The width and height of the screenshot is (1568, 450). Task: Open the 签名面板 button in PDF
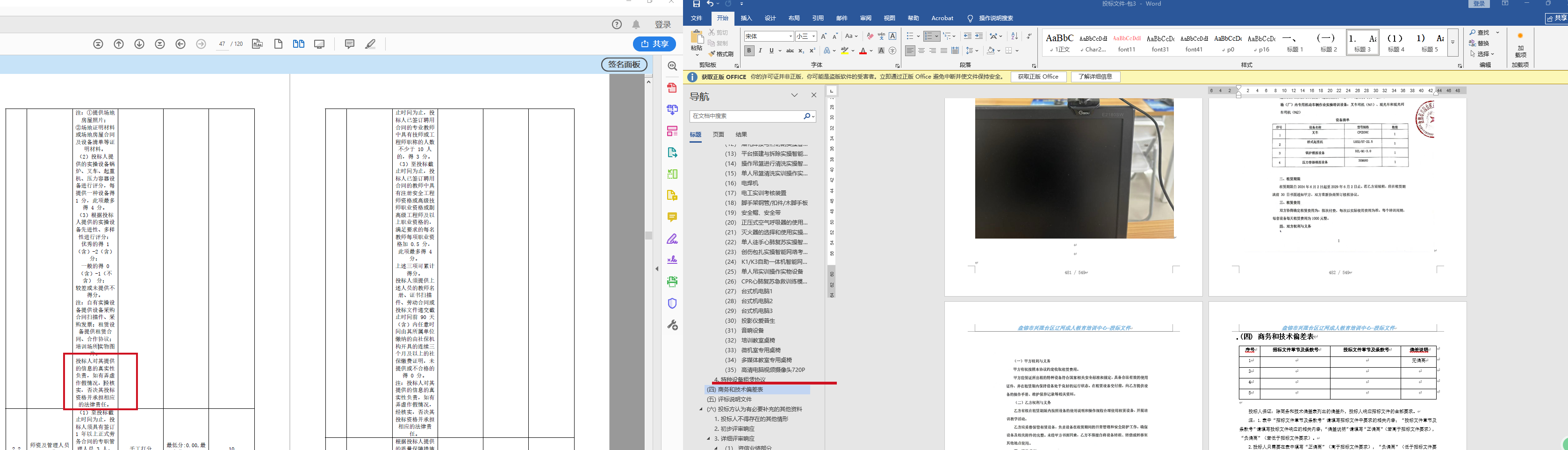tap(624, 65)
